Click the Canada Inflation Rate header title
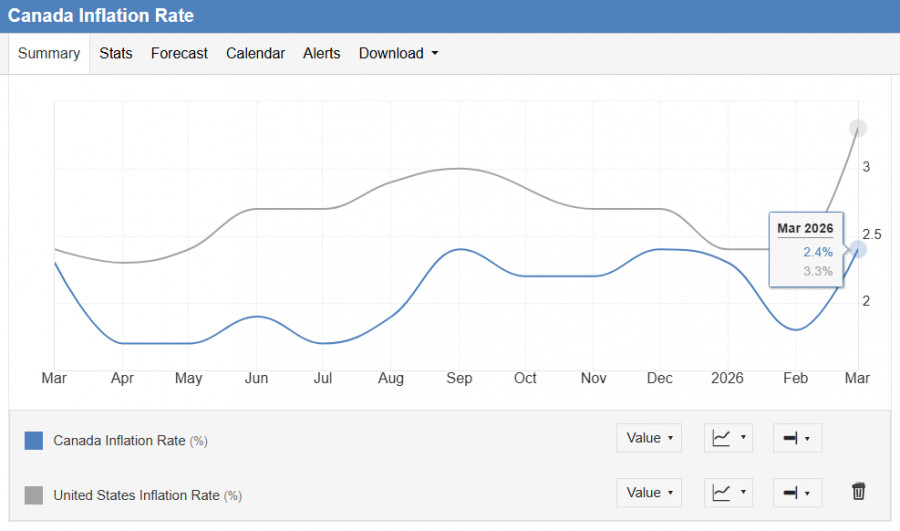Screen dimensions: 900x531 pyautogui.click(x=101, y=16)
